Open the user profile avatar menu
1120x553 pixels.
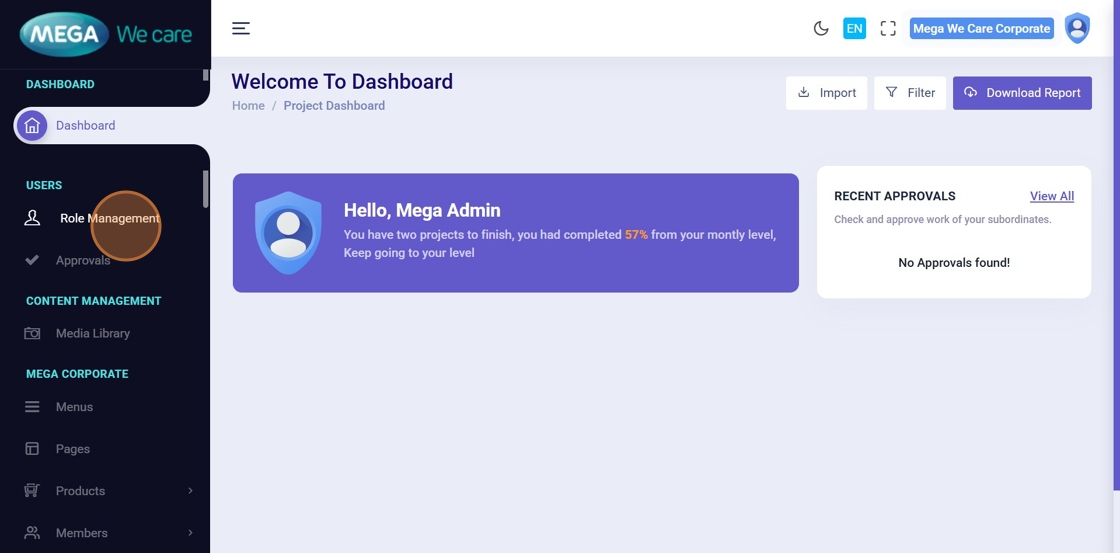[x=1077, y=28]
